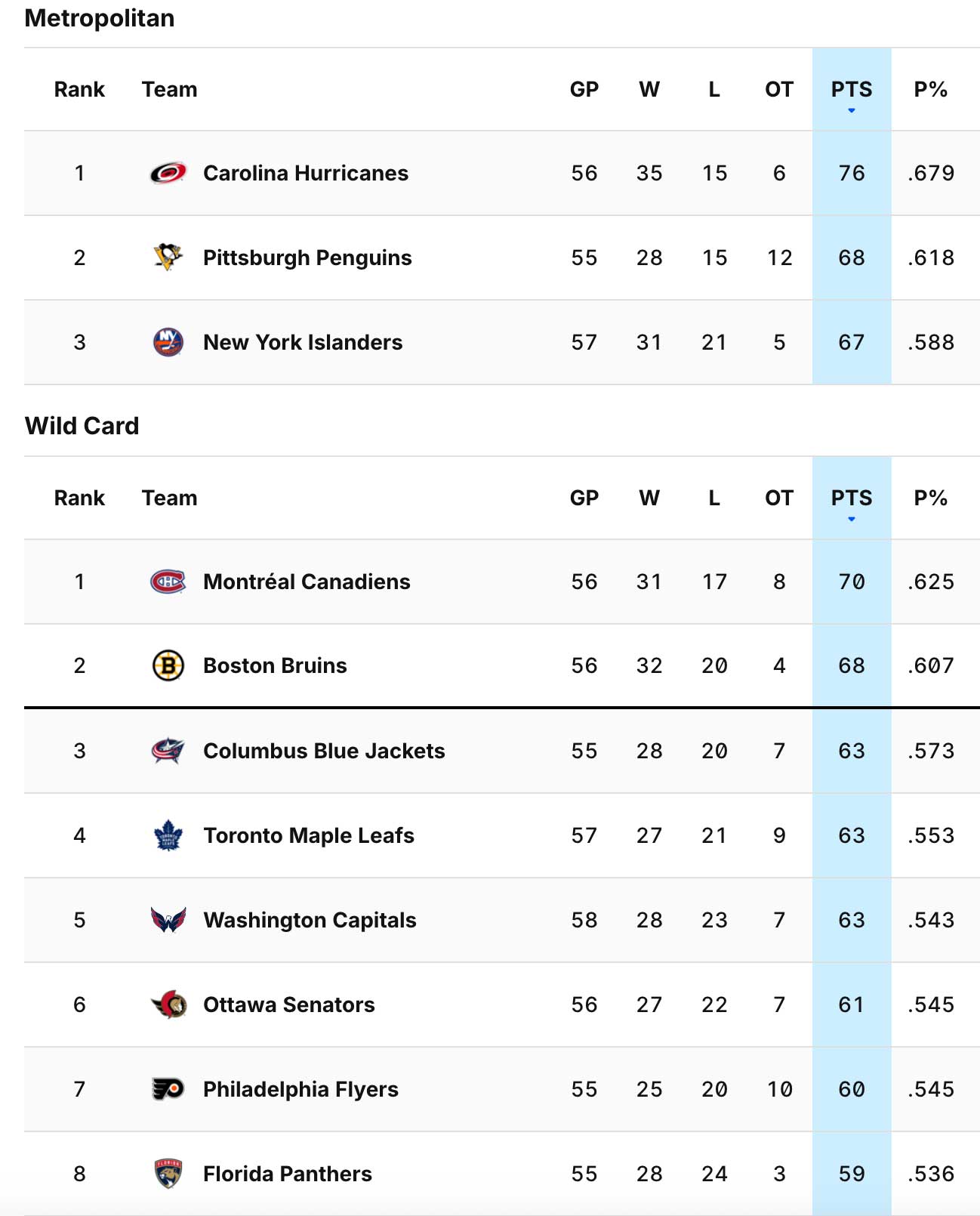Viewport: 980px width, 1216px height.
Task: Click the Metropolitan section heading
Action: coord(99,17)
